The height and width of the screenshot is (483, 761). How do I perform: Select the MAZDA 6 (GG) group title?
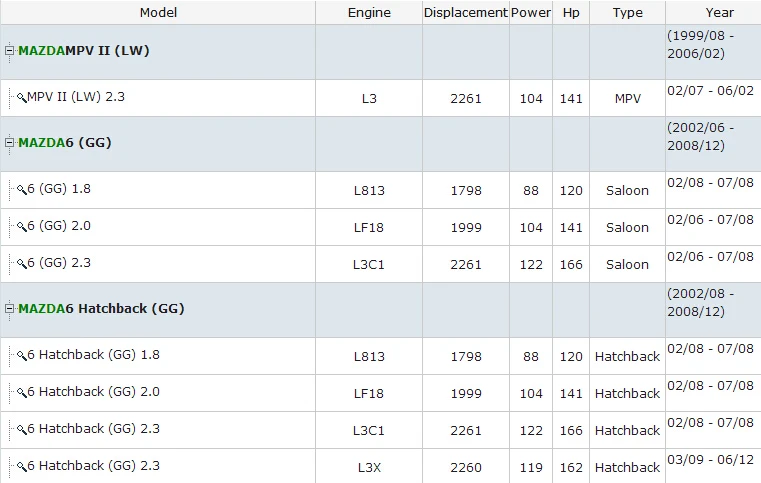[65, 143]
